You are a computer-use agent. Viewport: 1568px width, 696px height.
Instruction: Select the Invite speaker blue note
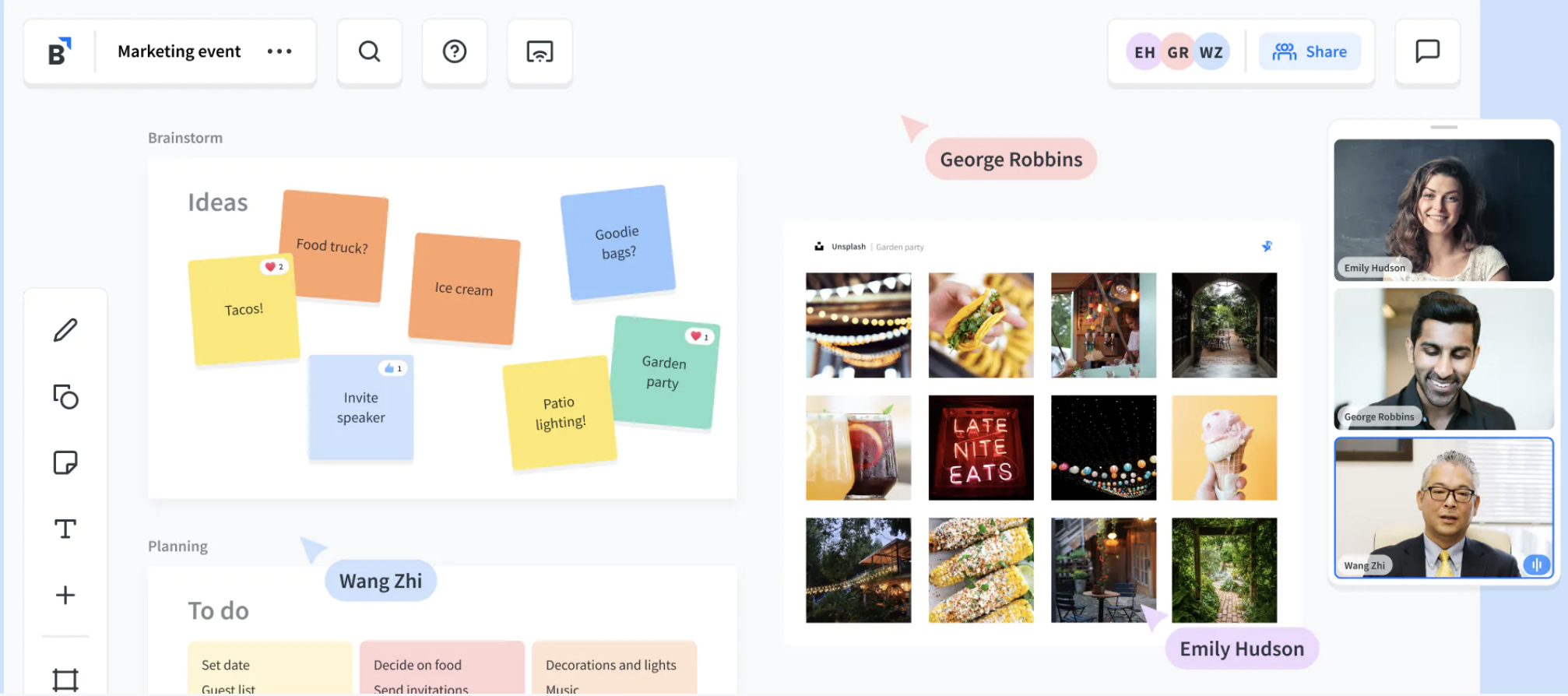click(x=360, y=408)
